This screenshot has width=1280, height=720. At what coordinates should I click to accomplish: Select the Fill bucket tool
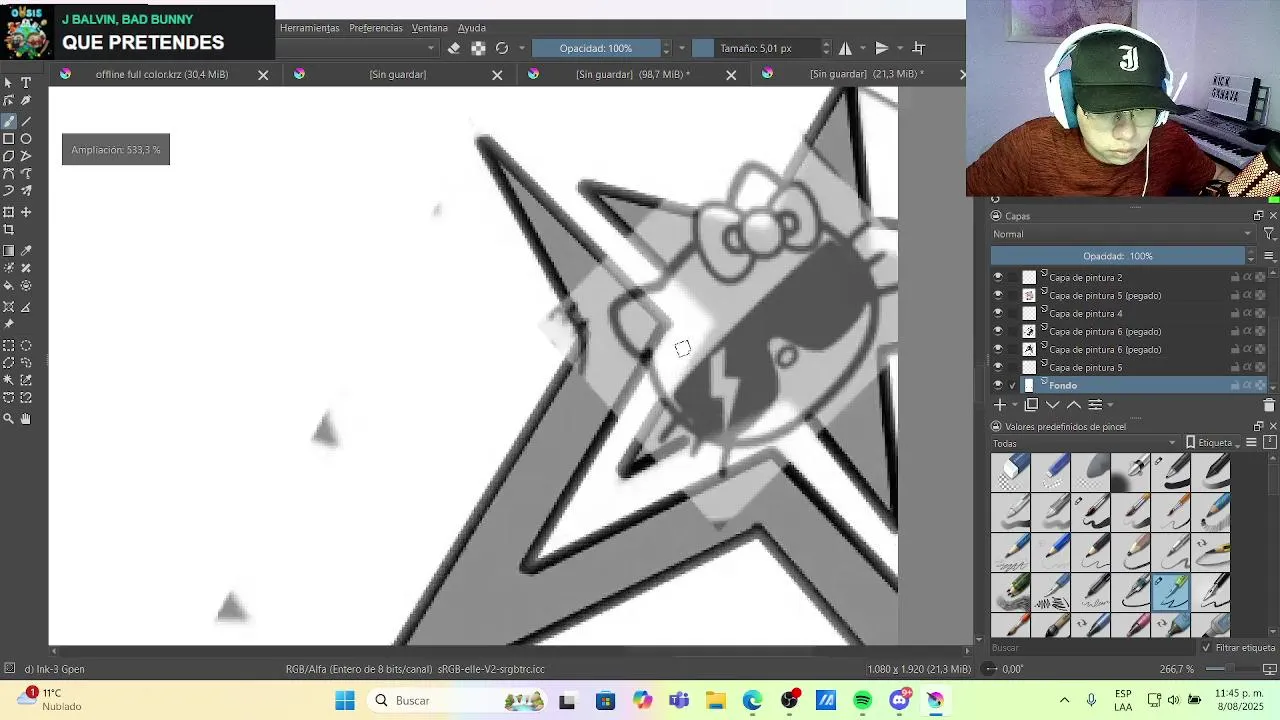tap(9, 286)
